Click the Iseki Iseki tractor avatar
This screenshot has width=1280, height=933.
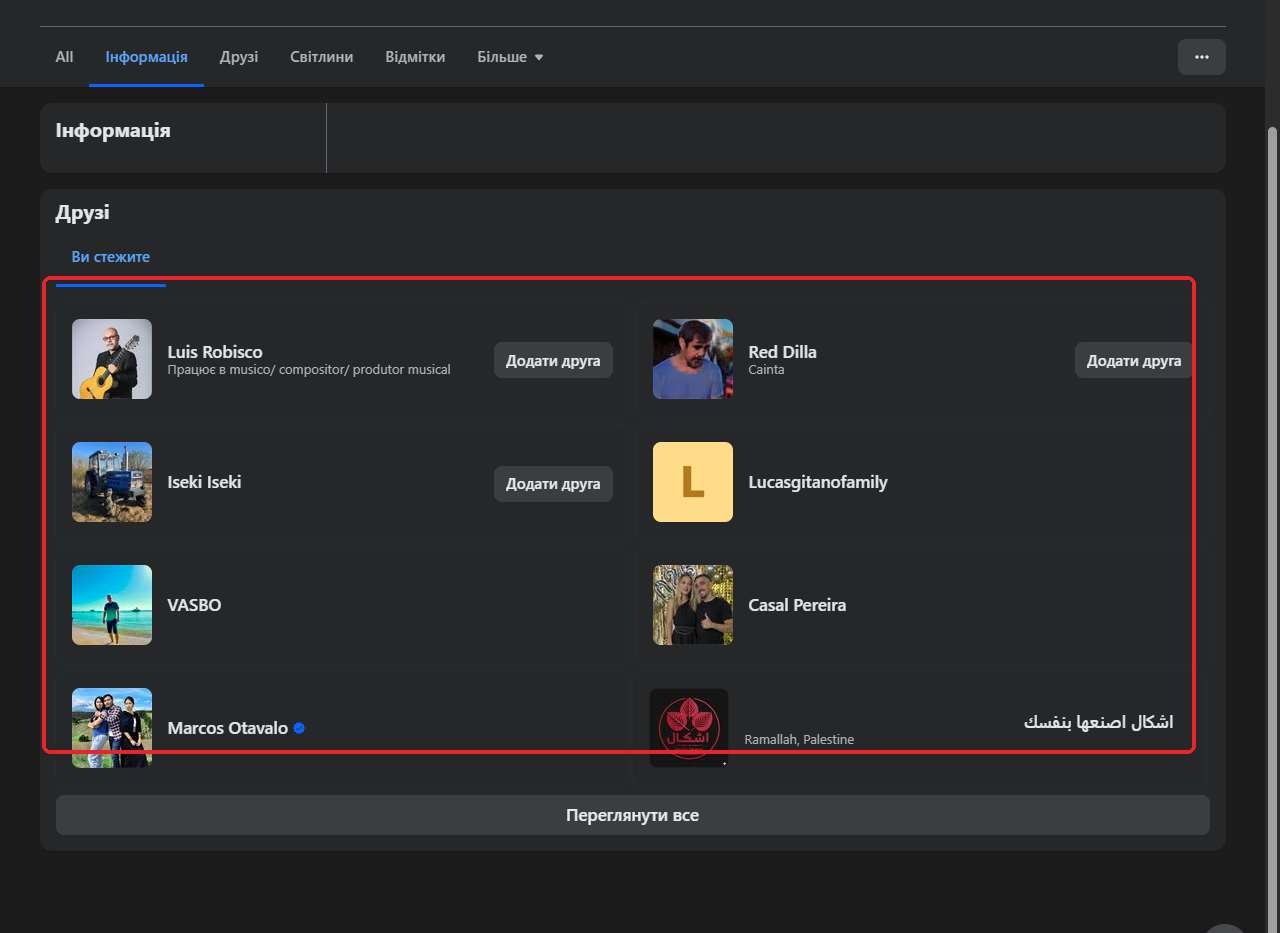pos(112,482)
